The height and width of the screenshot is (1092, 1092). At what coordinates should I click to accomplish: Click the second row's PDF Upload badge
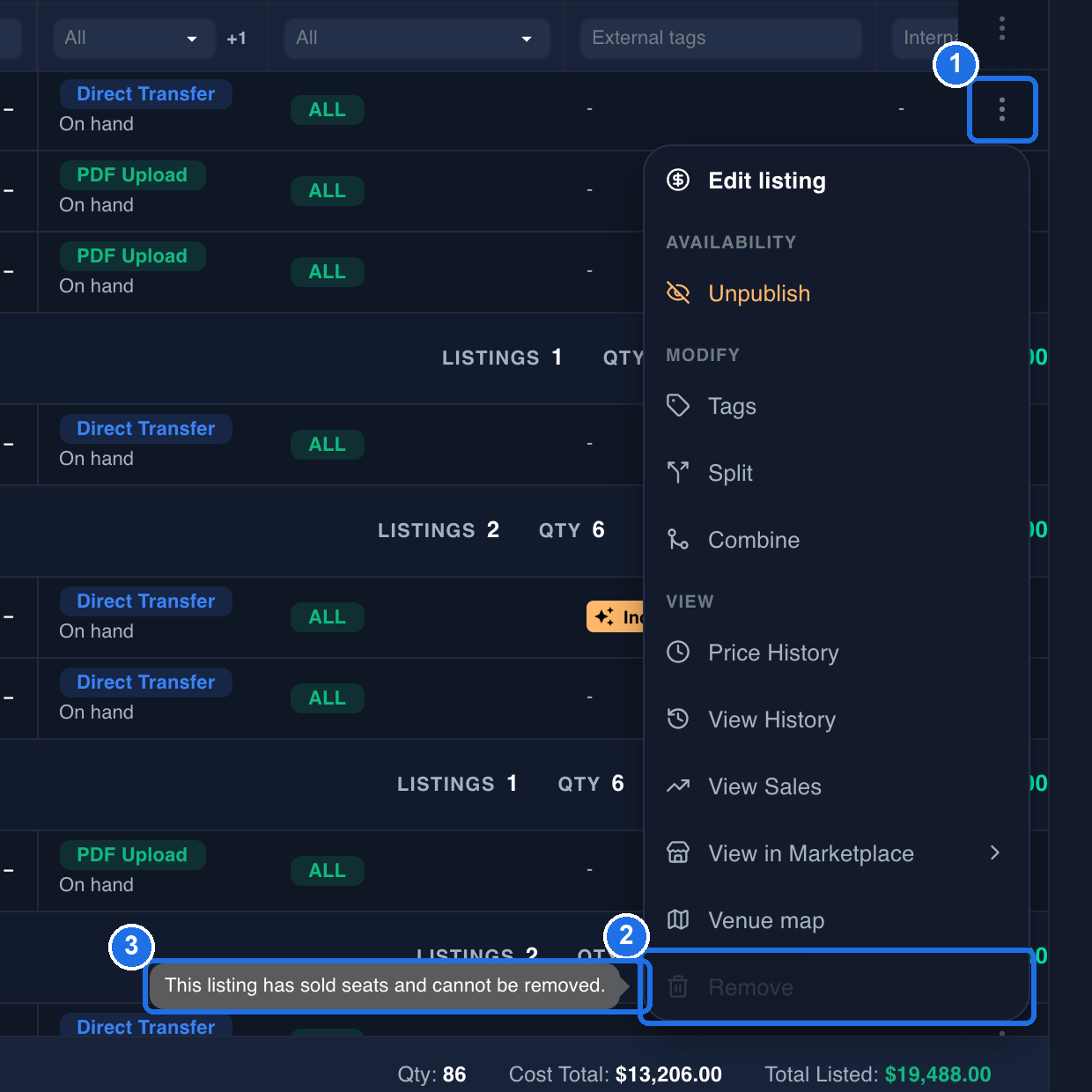coord(132,175)
